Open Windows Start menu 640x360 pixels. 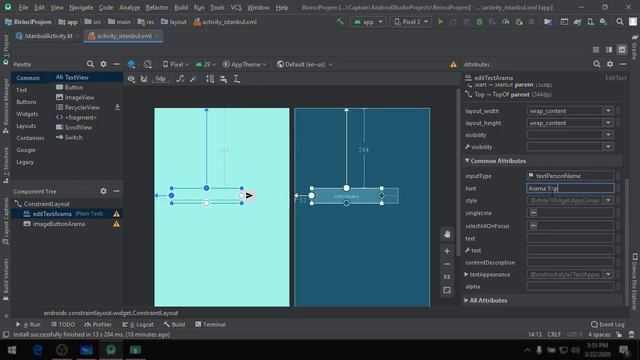(12, 350)
